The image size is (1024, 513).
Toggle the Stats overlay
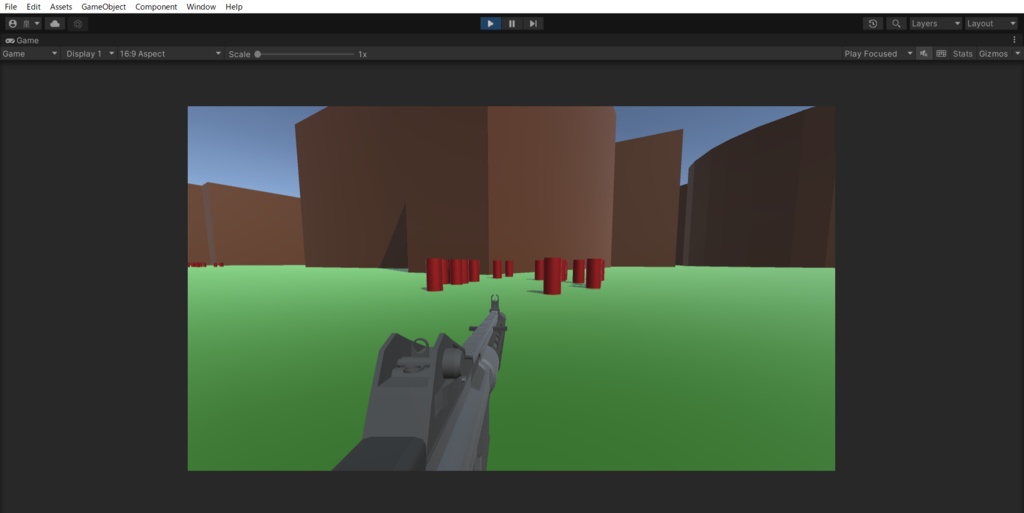pos(963,54)
